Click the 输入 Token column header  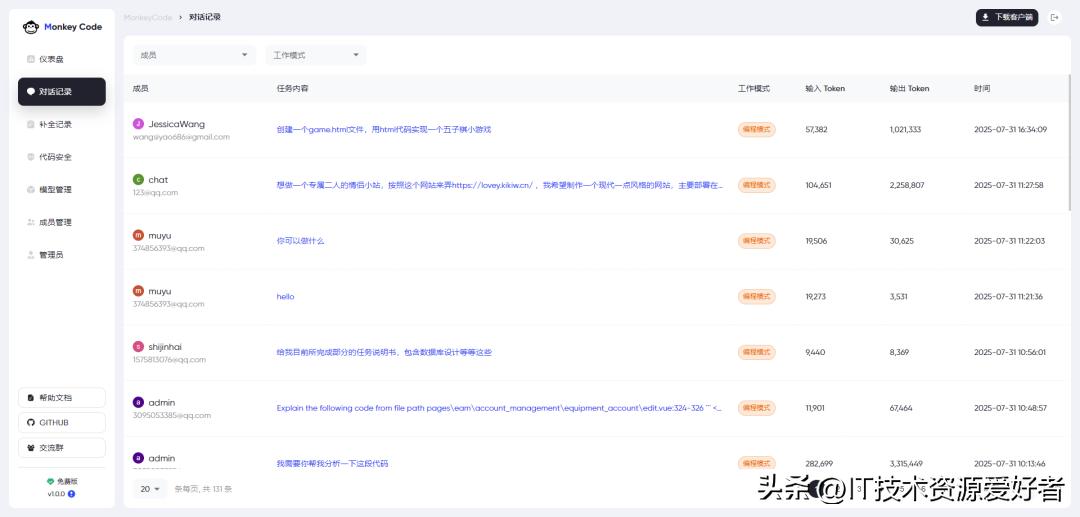825,89
